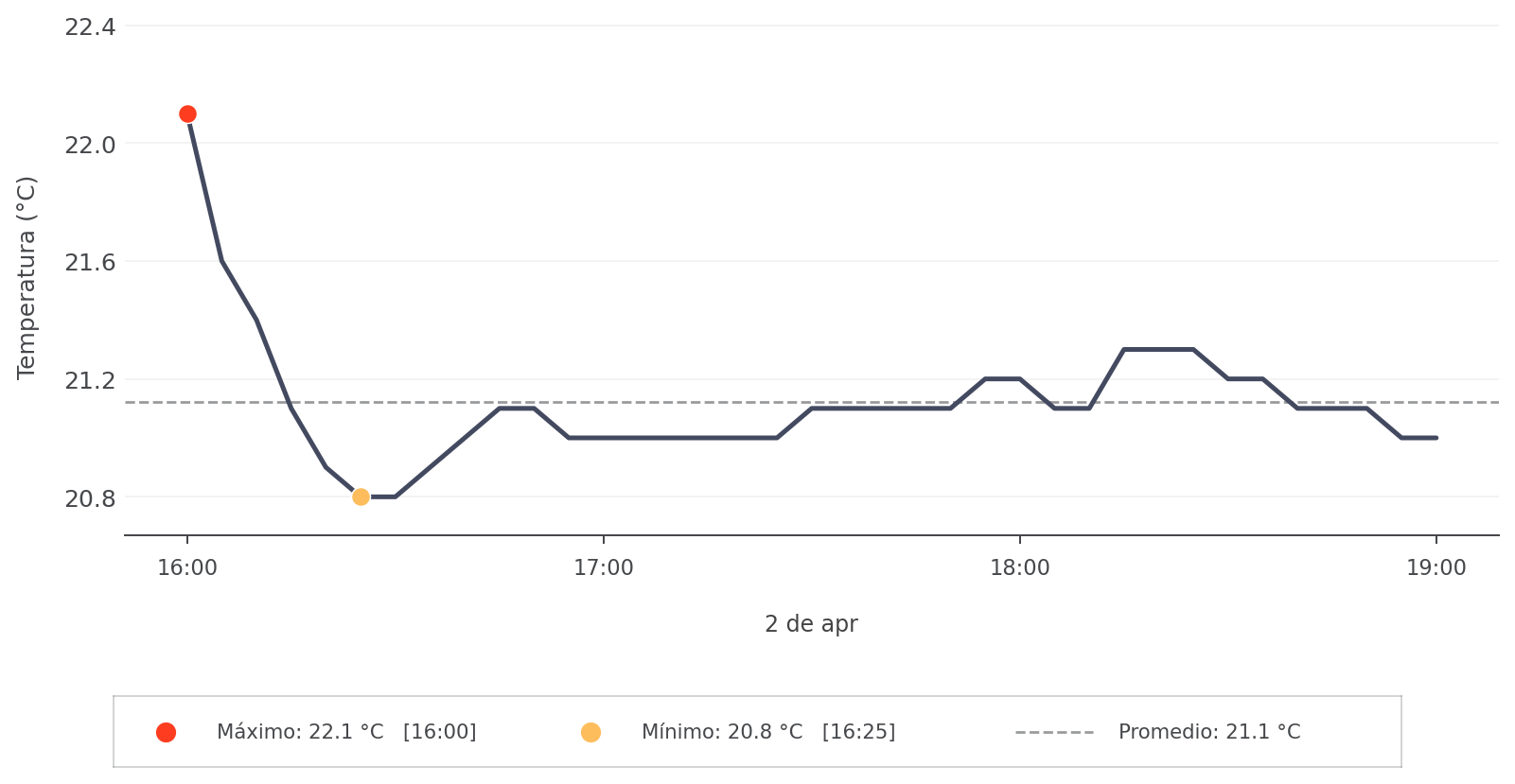Screen dimensions: 1515x784
Task: Click the 18:00 x-axis tick label
Action: click(x=1019, y=568)
